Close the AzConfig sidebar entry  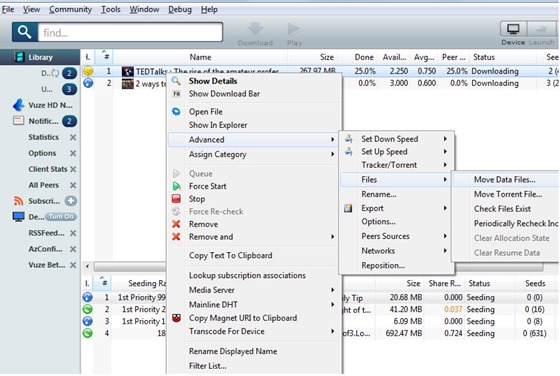73,249
